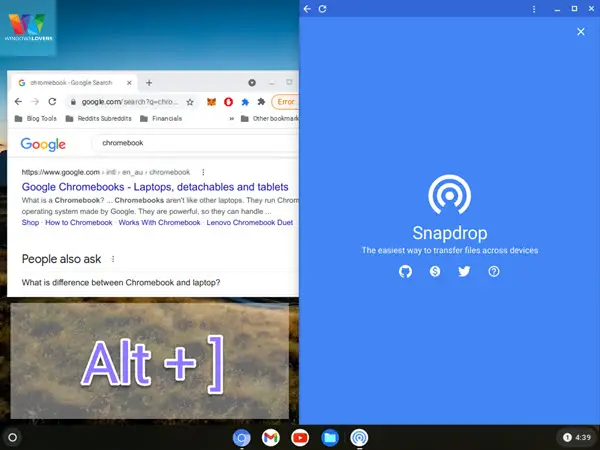600x450 pixels.
Task: Click the blue puzzle extension icon
Action: click(x=245, y=102)
